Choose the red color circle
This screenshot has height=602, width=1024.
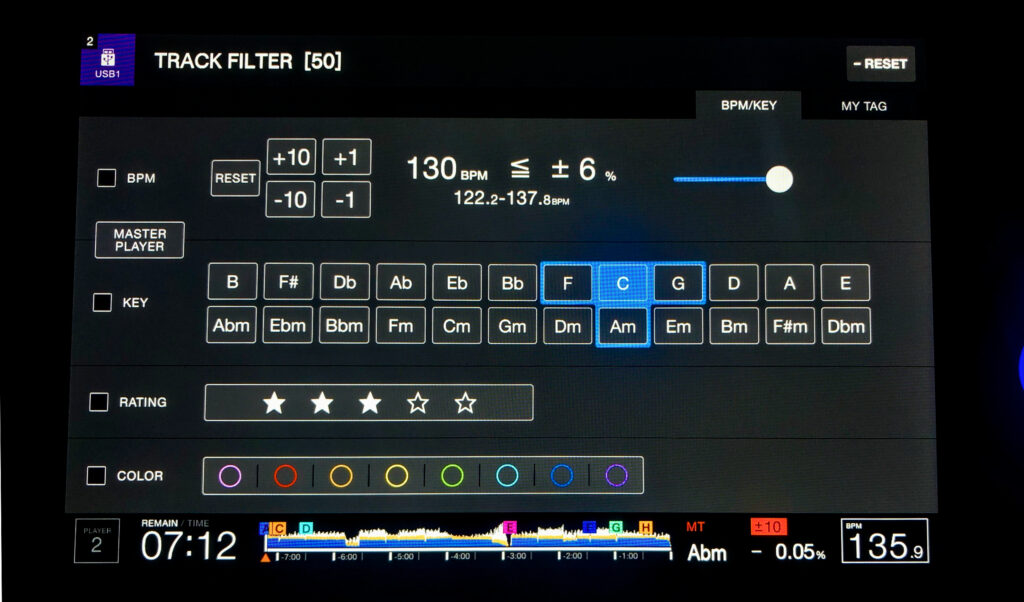(285, 476)
